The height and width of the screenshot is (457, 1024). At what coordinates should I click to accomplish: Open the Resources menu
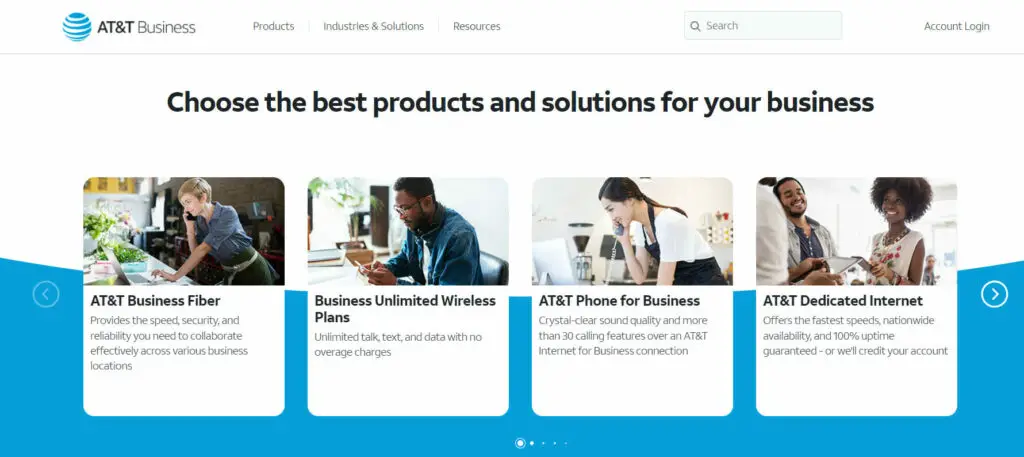point(477,26)
